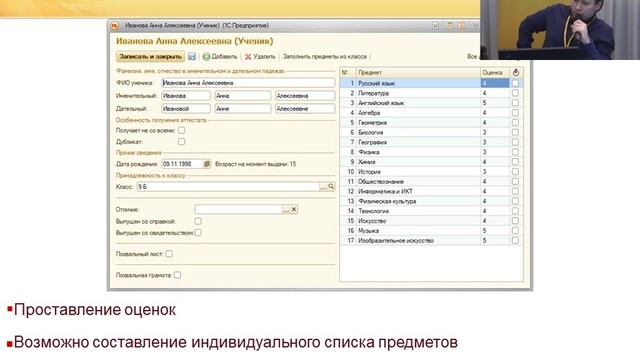Image resolution: width=640 pixels, height=360 pixels.
Task: Check Выпущен со свидетельством
Action: 198,233
